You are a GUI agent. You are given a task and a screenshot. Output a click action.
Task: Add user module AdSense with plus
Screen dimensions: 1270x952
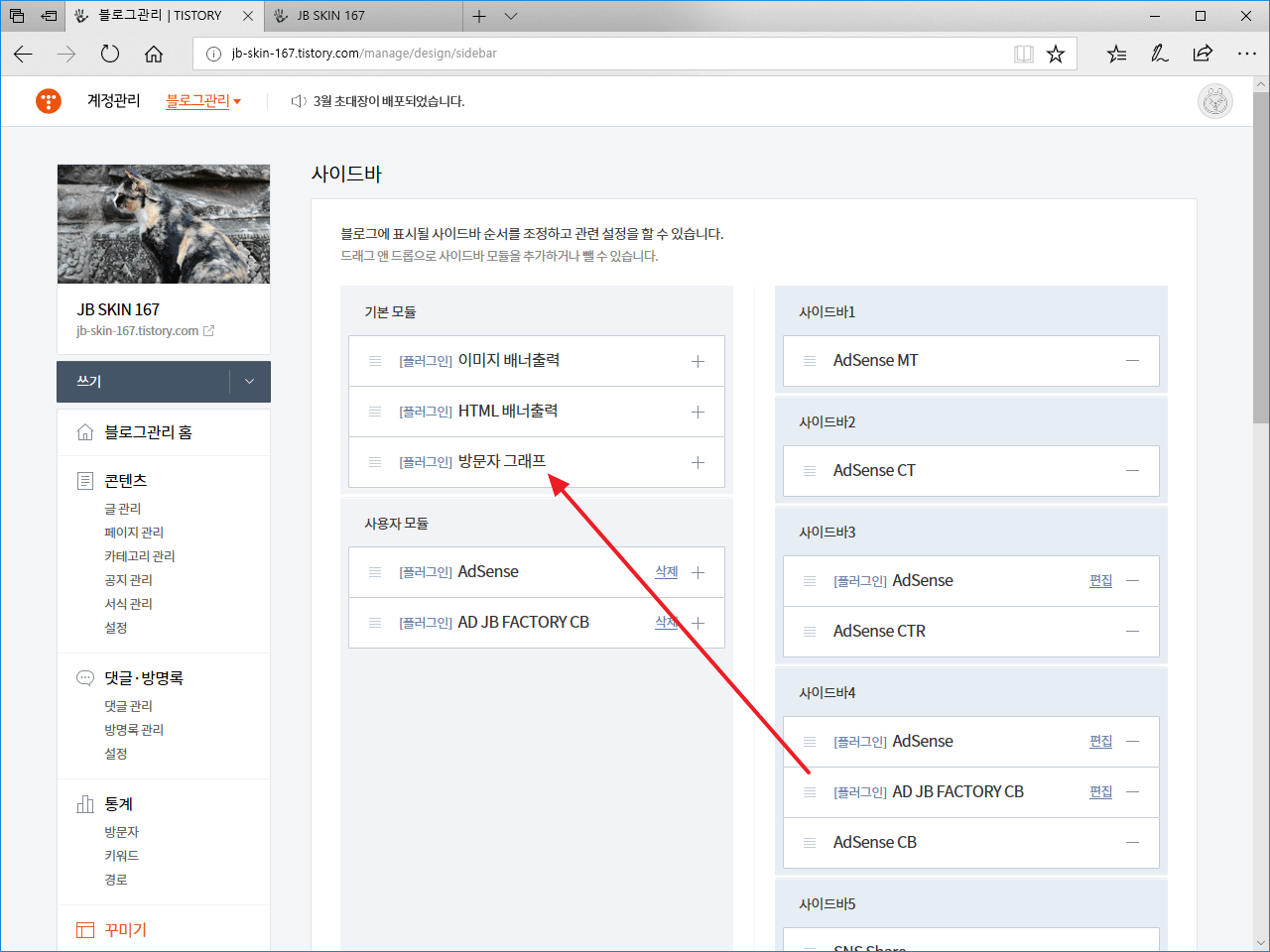pos(698,572)
